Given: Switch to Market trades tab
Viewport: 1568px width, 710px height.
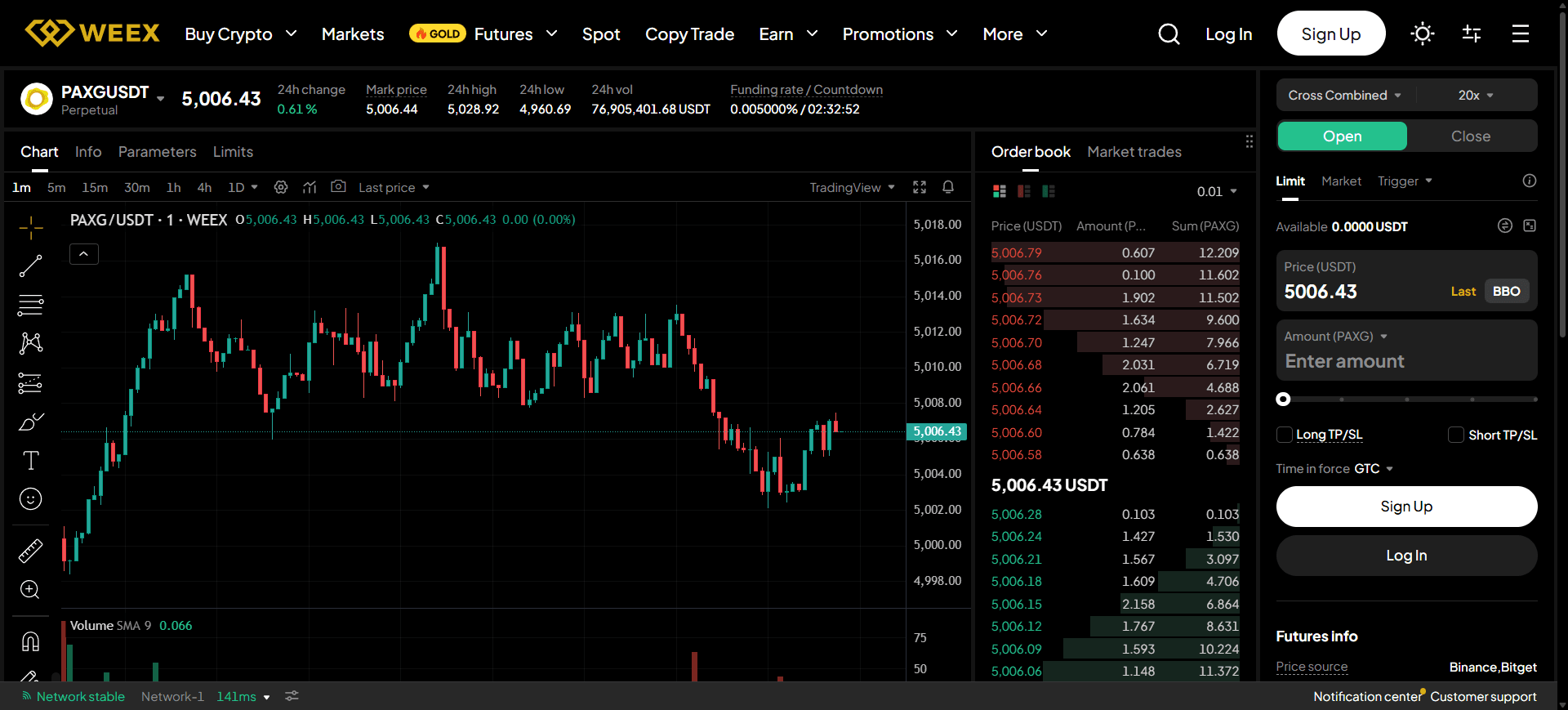Looking at the screenshot, I should coord(1134,152).
